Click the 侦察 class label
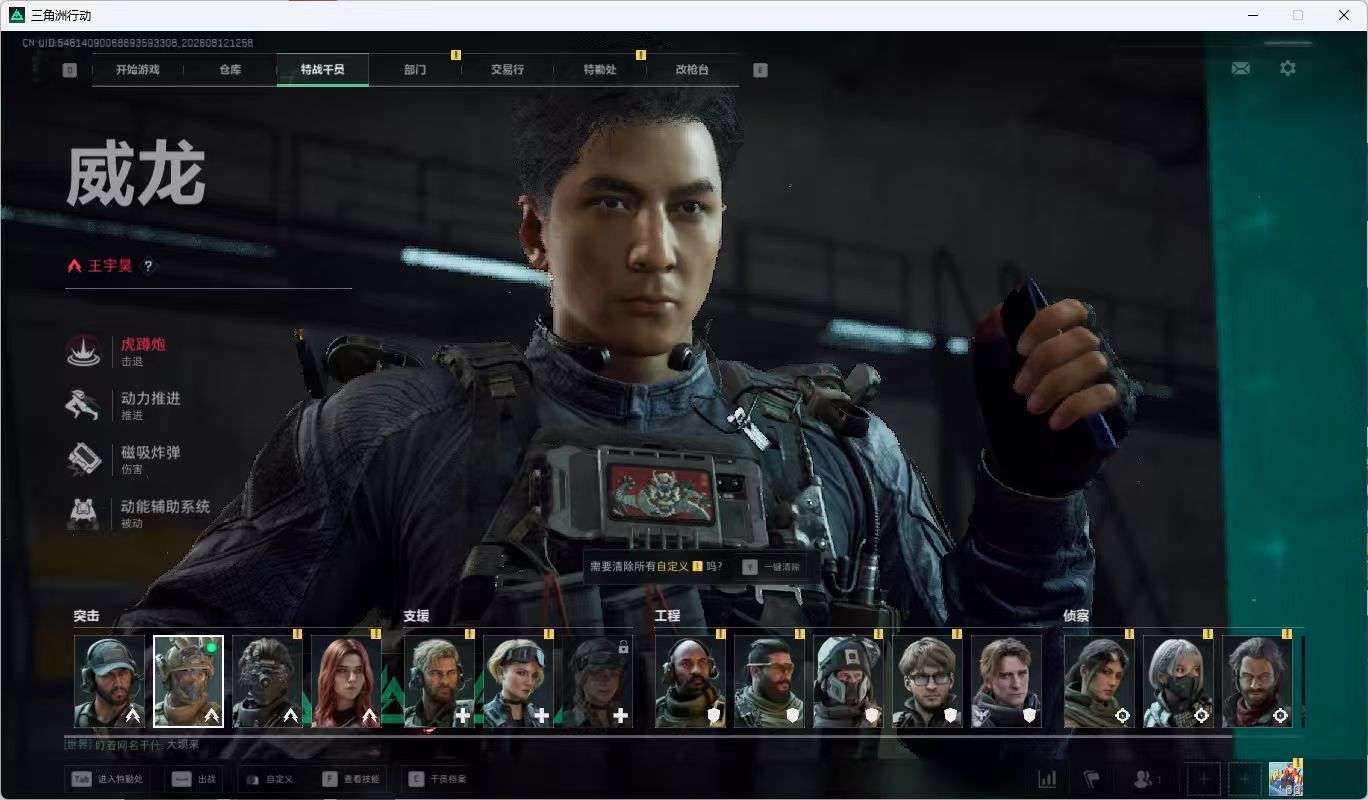The height and width of the screenshot is (800, 1368). coord(1077,616)
